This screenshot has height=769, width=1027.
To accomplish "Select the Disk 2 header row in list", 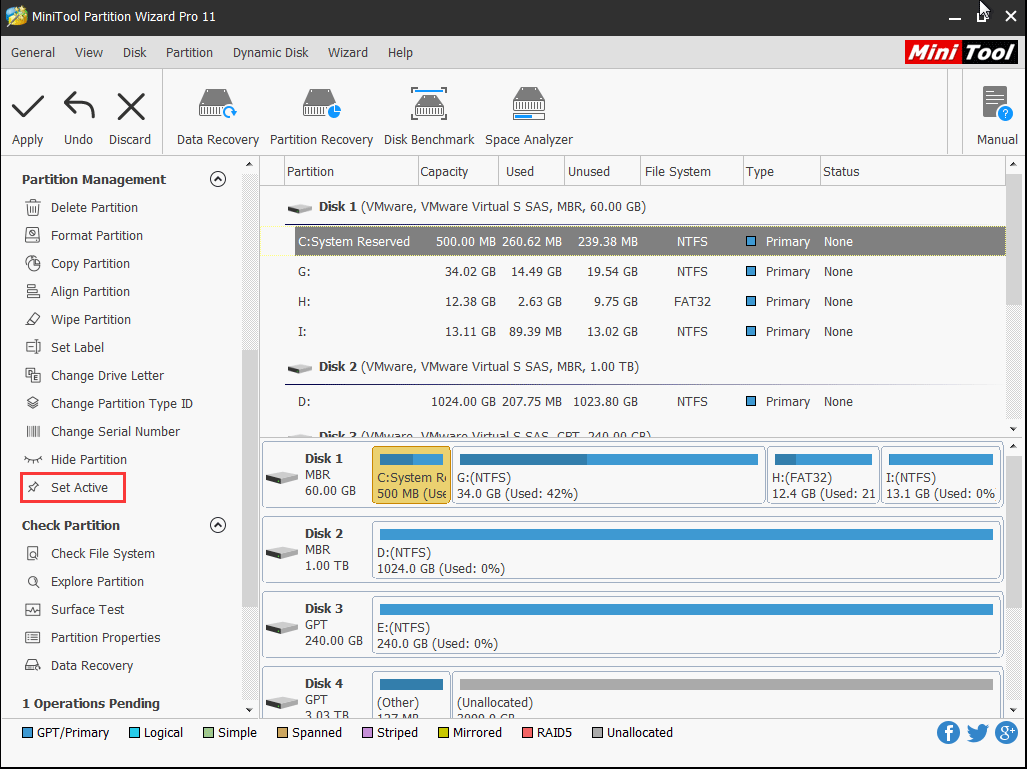I will (633, 367).
